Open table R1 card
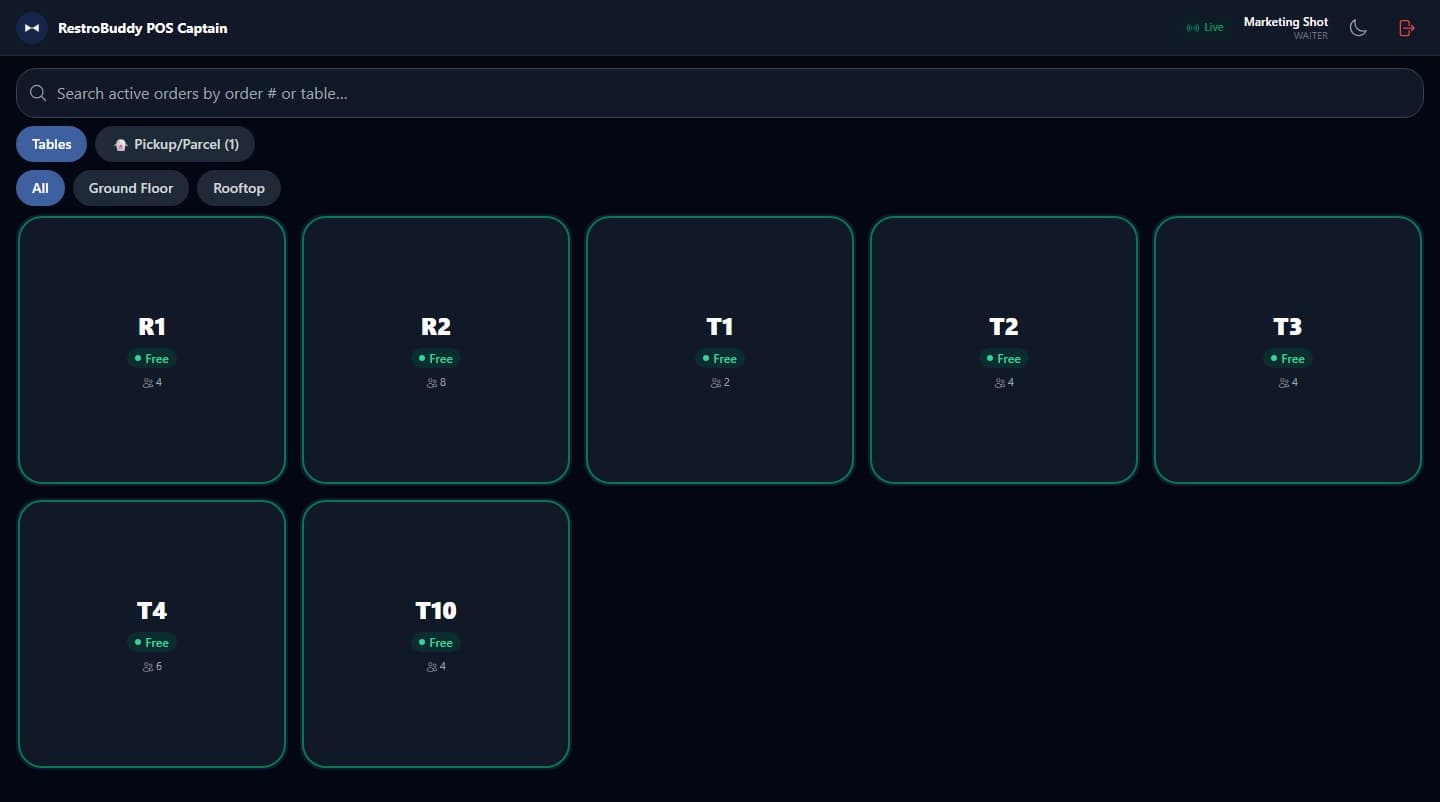The image size is (1440, 802). [x=152, y=350]
